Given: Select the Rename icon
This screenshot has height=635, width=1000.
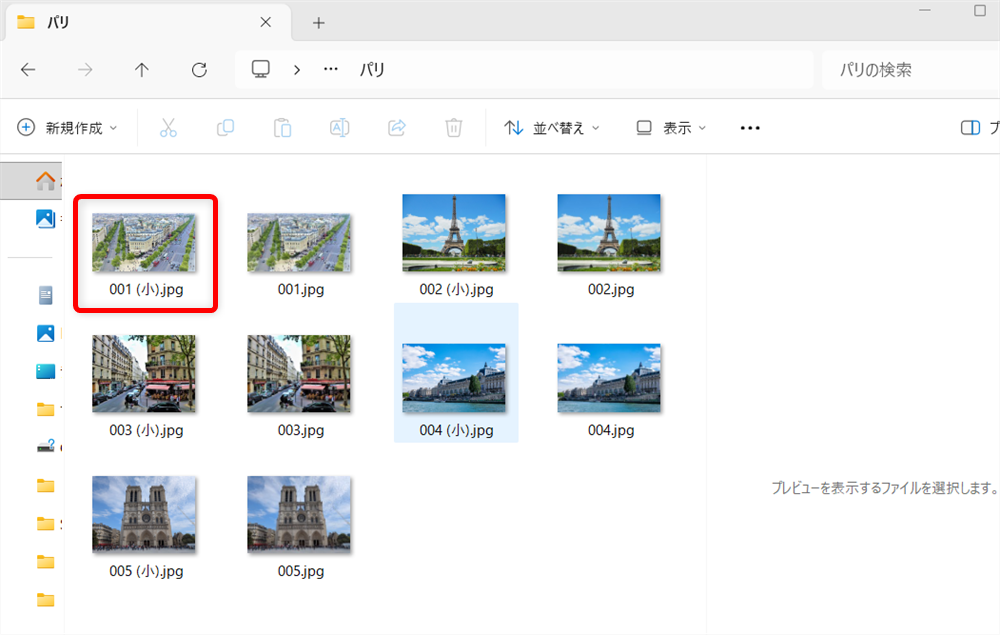Looking at the screenshot, I should 339,127.
